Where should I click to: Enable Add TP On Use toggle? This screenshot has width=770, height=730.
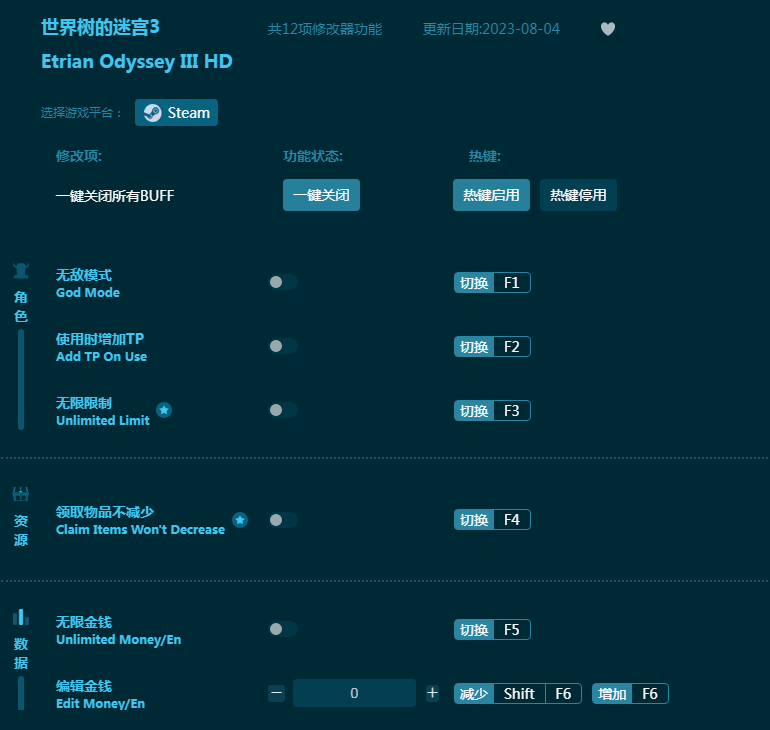[283, 346]
